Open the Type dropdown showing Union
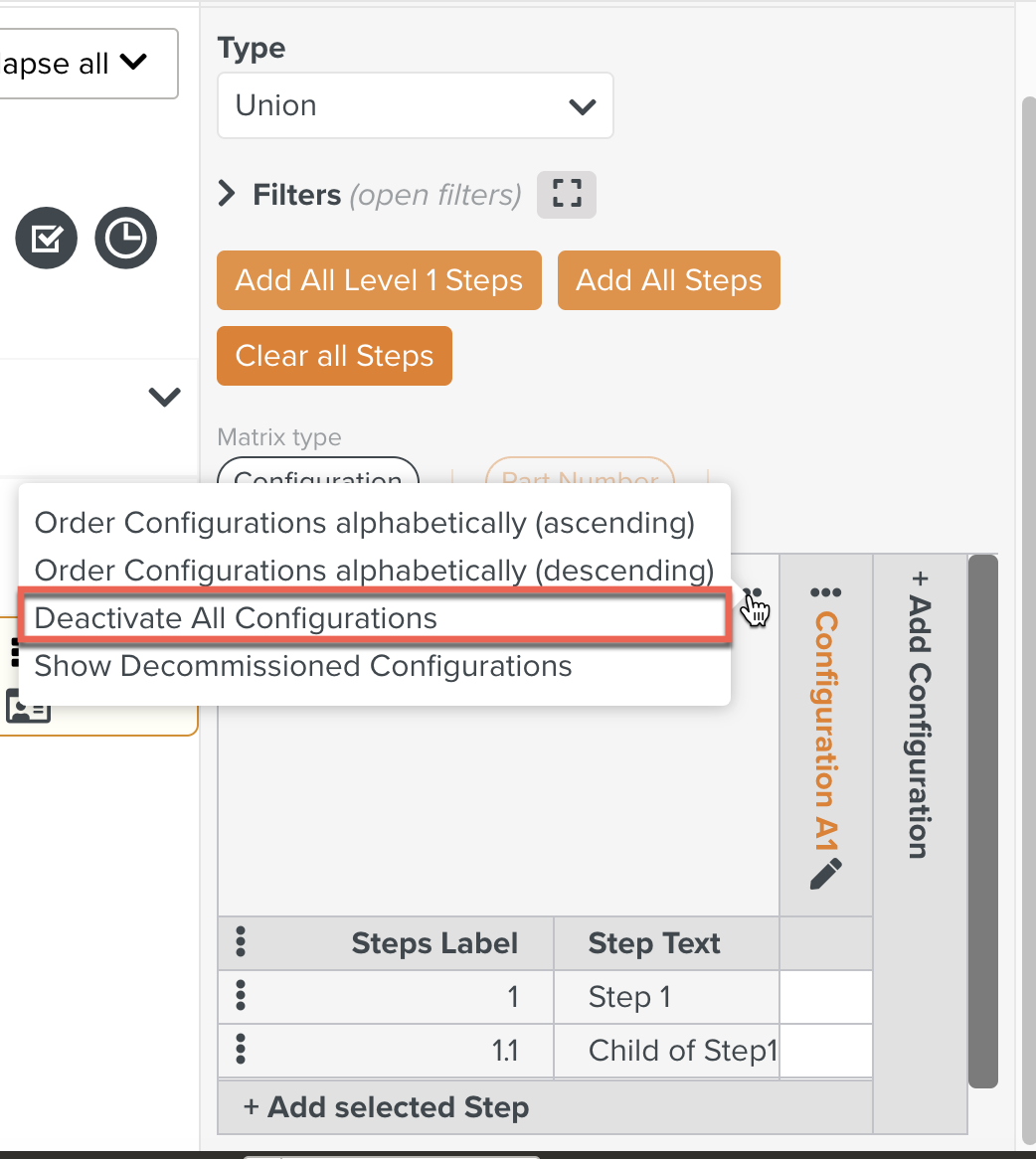 415,105
